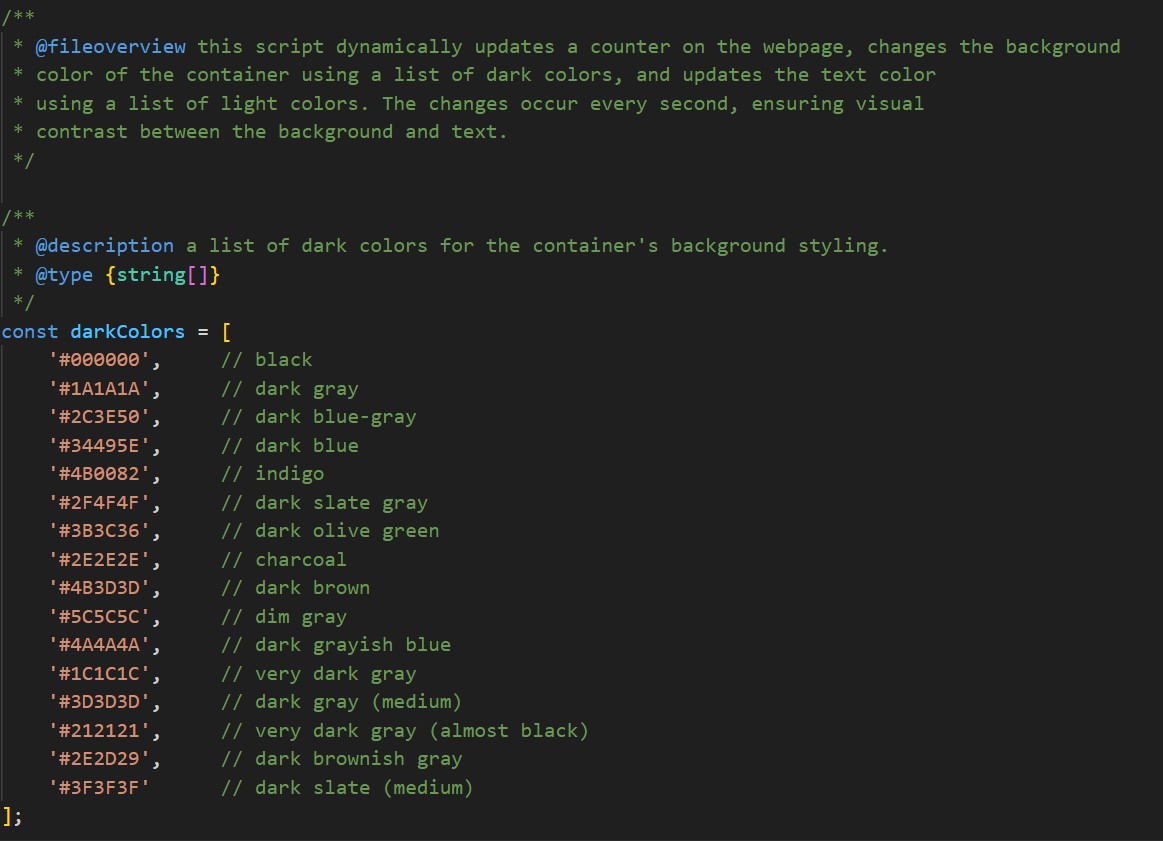Image resolution: width=1163 pixels, height=841 pixels.
Task: Place cursor on the darkColors variable name
Action: [127, 331]
